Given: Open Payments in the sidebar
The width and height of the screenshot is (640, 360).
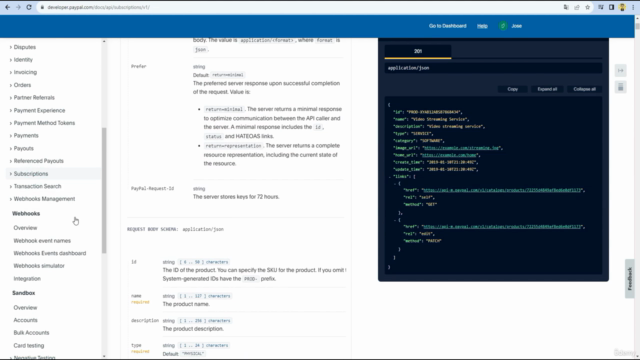Looking at the screenshot, I should click(26, 136).
